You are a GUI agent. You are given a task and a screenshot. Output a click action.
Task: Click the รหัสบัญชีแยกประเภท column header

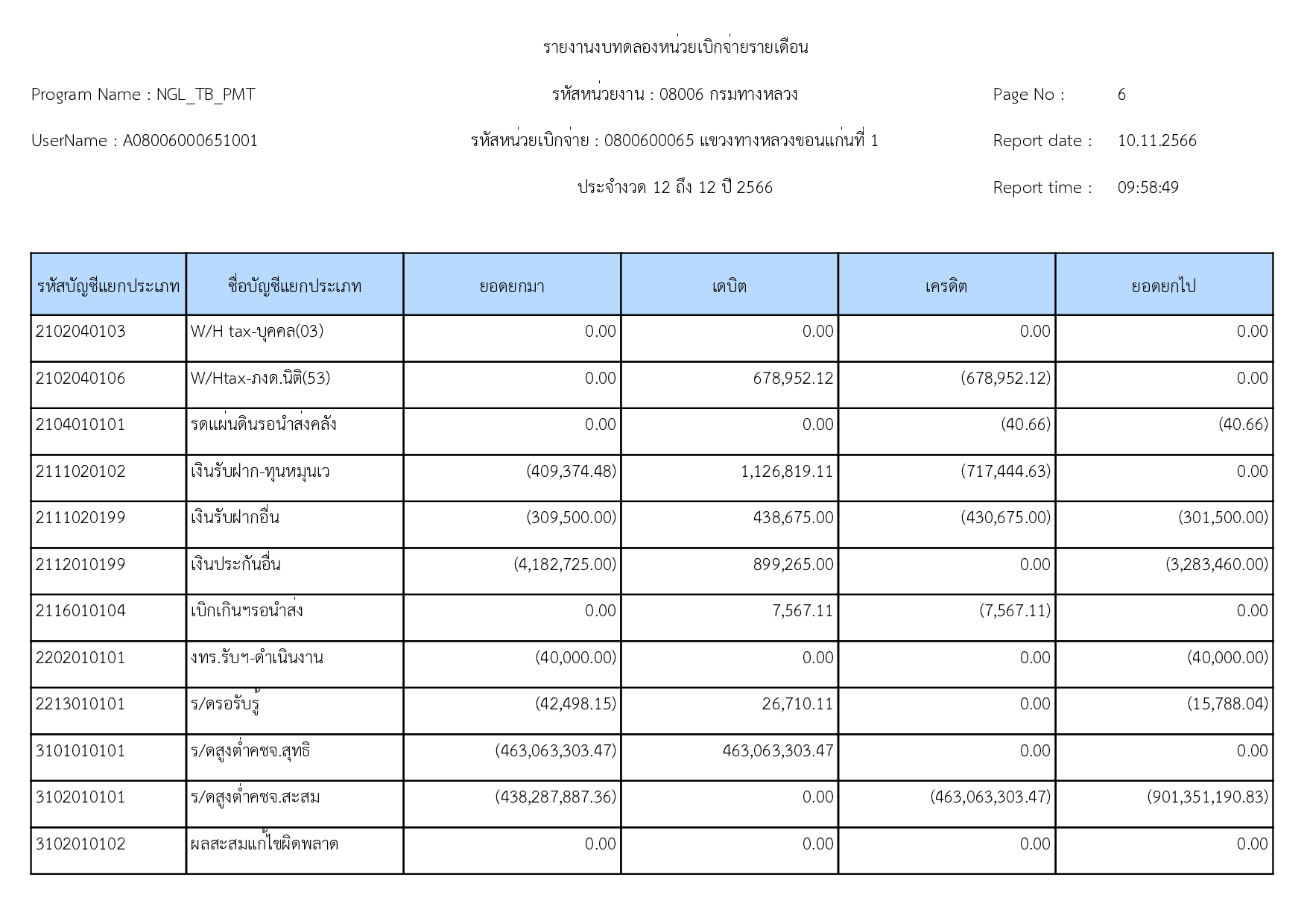pos(108,286)
